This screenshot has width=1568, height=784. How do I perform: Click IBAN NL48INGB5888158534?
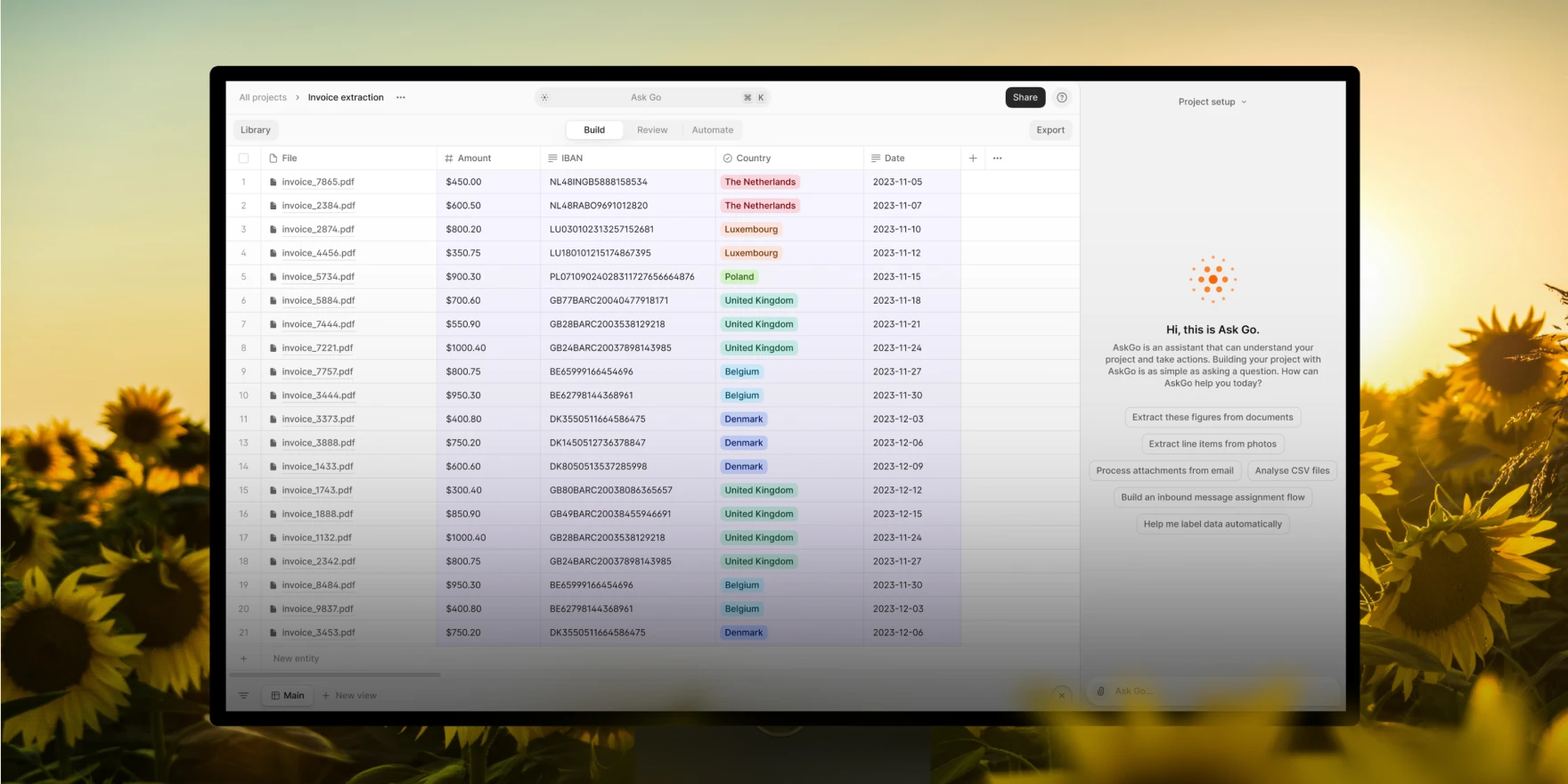click(599, 182)
